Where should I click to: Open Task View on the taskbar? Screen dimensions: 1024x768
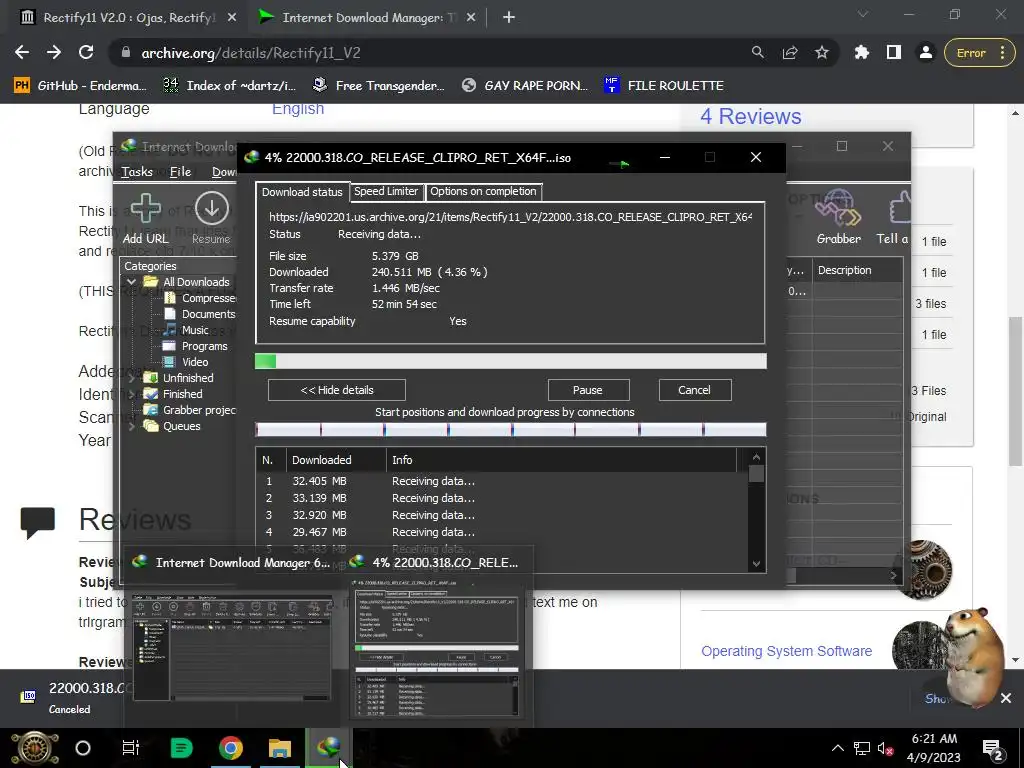point(131,748)
